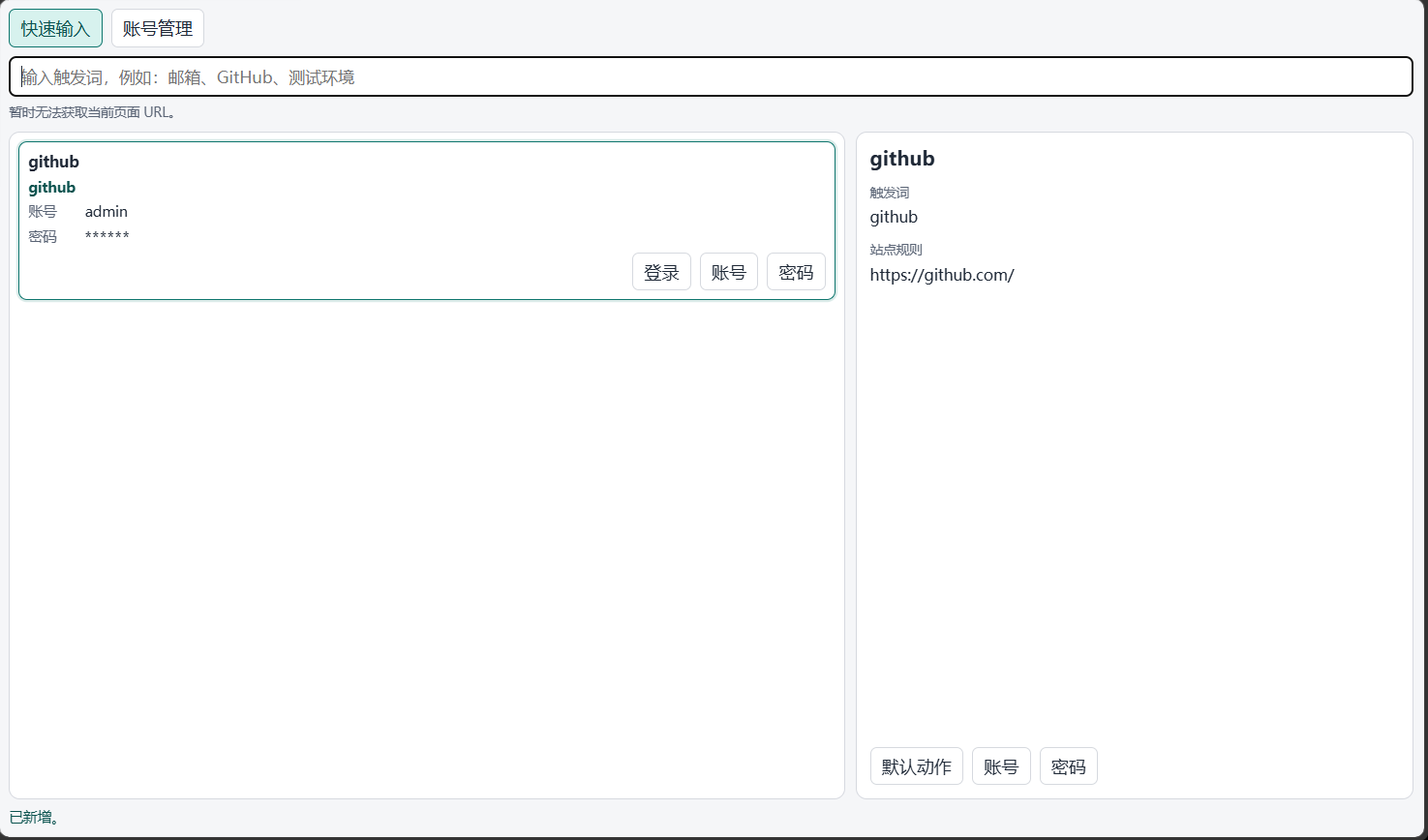Click github value under 触发词 label
This screenshot has width=1428, height=840.
click(894, 217)
